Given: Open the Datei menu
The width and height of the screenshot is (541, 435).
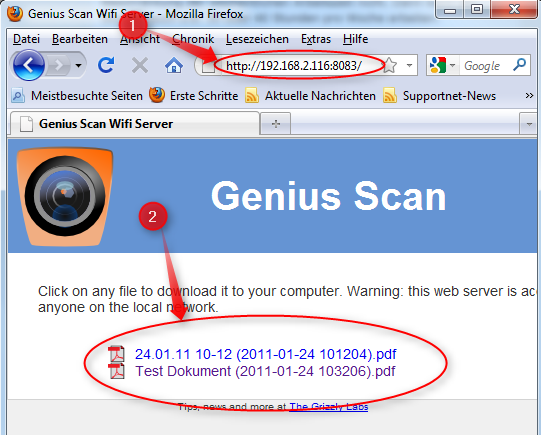Looking at the screenshot, I should (26, 39).
